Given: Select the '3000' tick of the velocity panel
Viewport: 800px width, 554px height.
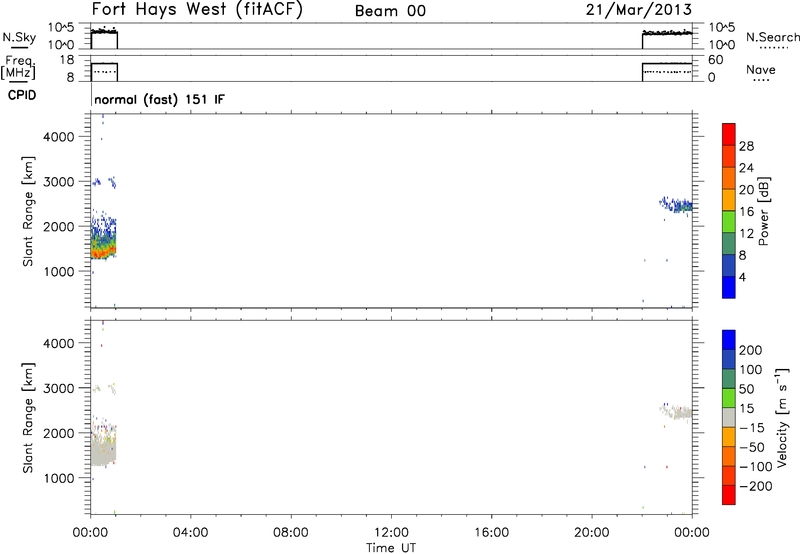Looking at the screenshot, I should coord(58,388).
